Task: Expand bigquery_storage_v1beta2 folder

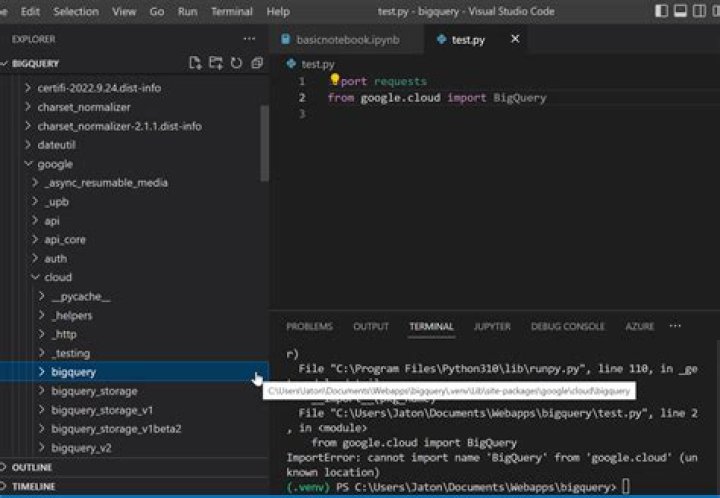Action: (x=133, y=429)
